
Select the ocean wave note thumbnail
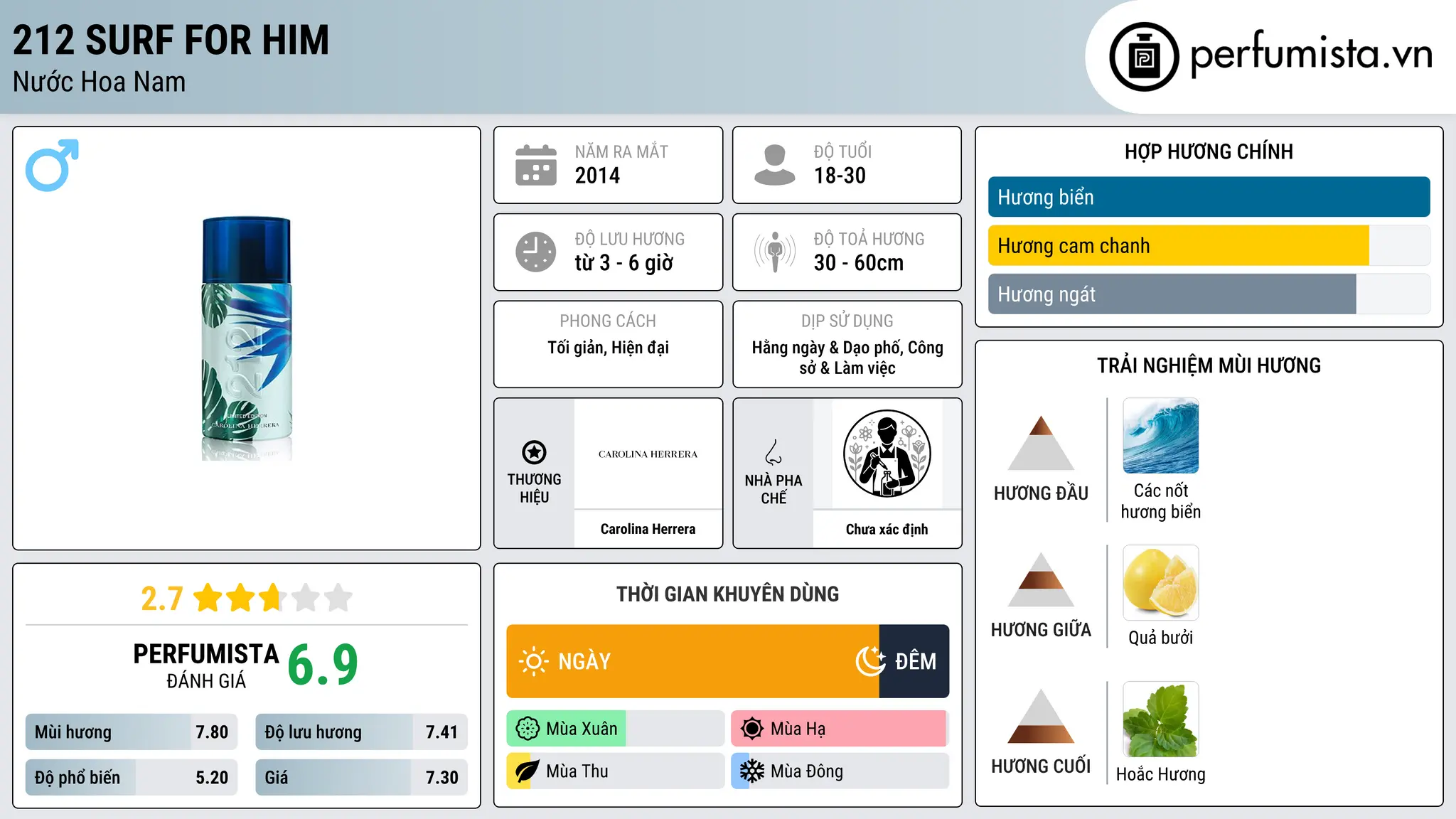(1161, 436)
